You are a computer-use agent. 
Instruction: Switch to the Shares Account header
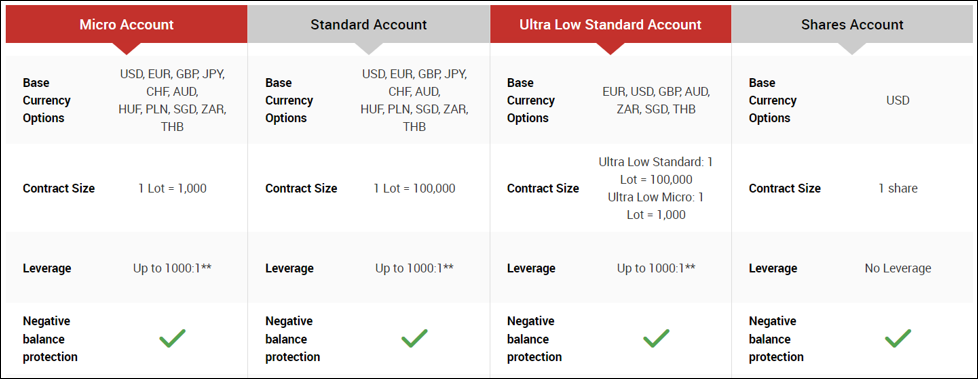852,25
